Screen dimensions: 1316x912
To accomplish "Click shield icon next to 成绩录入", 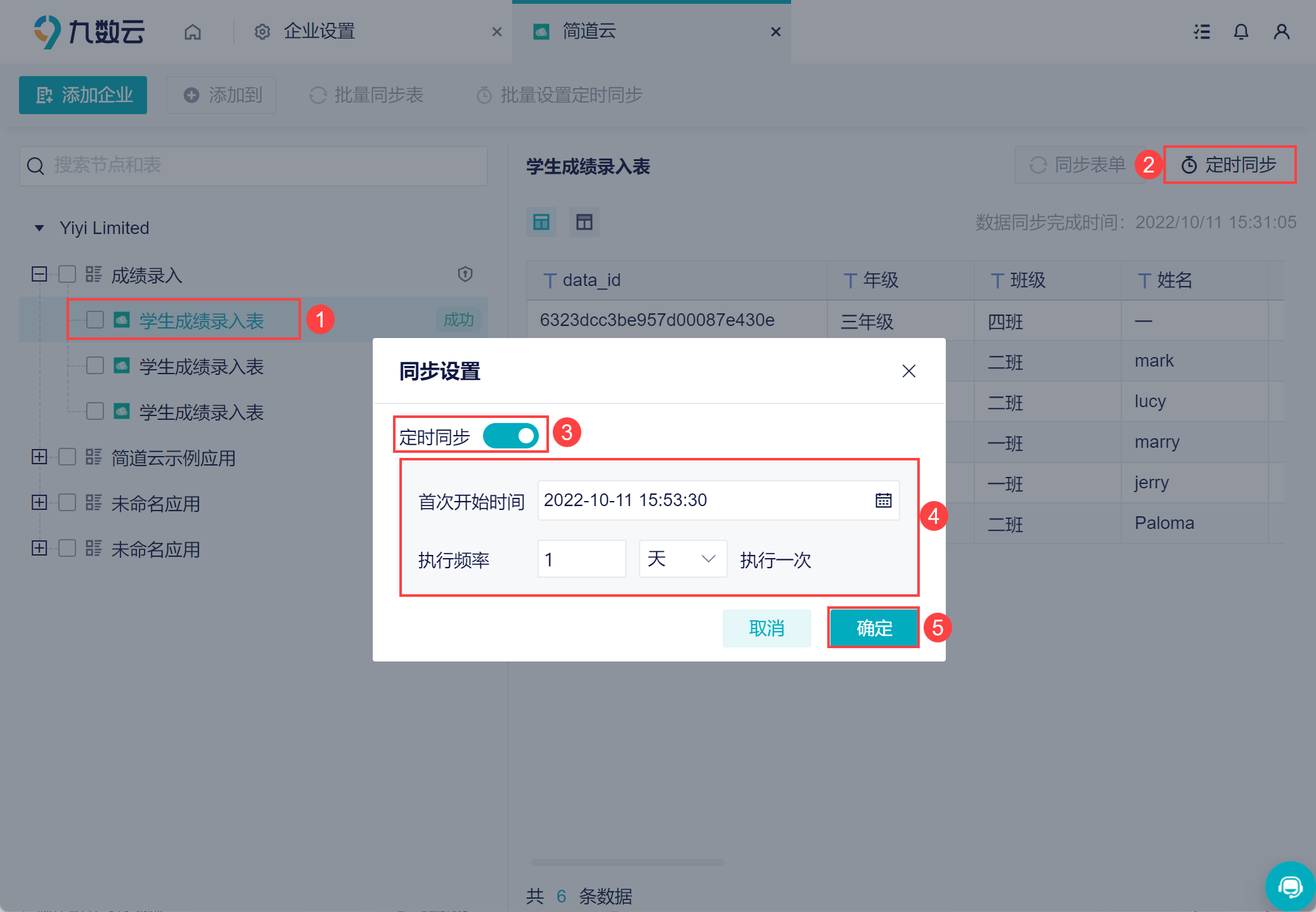I will pyautogui.click(x=465, y=274).
